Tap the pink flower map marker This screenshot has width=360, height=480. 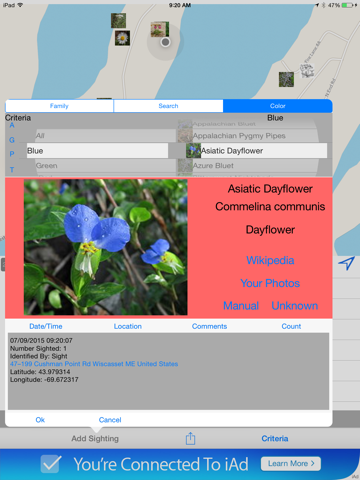coord(160,29)
